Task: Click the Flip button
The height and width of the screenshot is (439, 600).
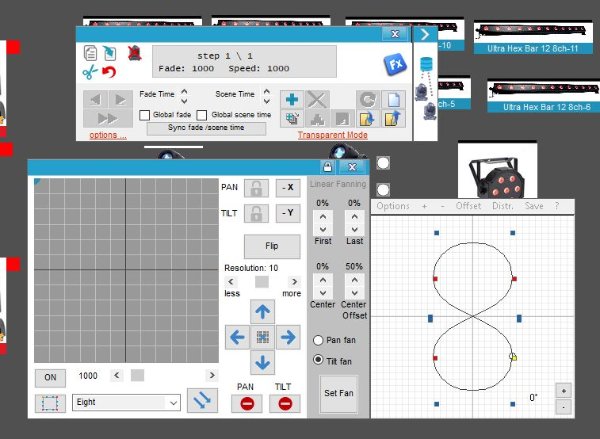Action: (272, 245)
